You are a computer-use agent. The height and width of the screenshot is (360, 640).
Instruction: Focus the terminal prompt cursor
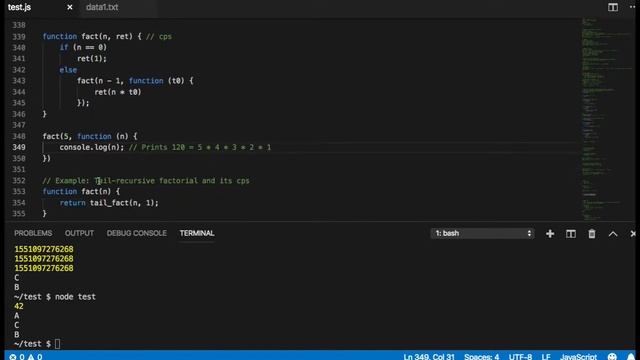58,344
